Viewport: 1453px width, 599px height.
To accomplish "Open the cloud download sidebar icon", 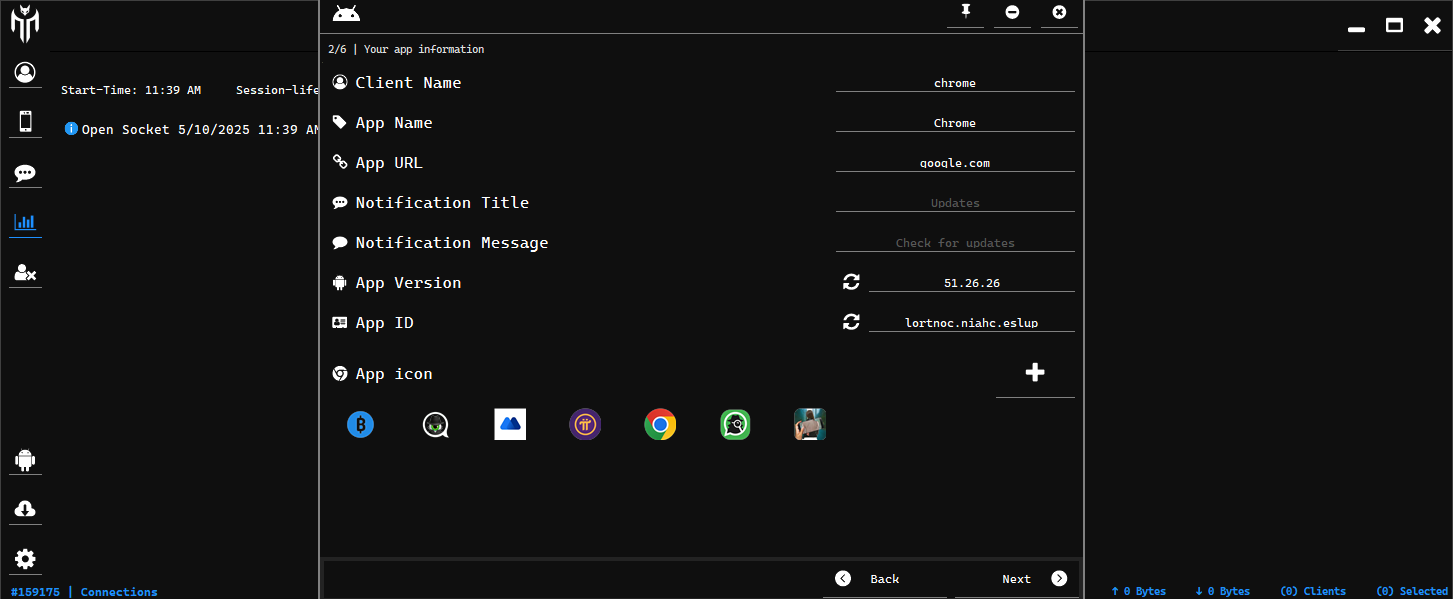I will pyautogui.click(x=25, y=509).
